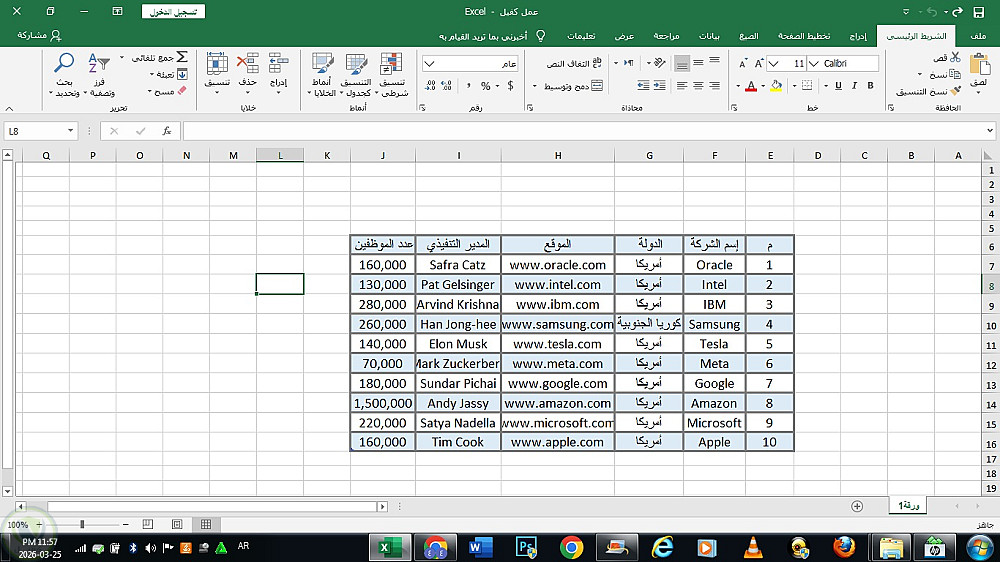Switch to Page Layout (تخطيط الصفحة) tab
1000x562 pixels.
(x=804, y=36)
